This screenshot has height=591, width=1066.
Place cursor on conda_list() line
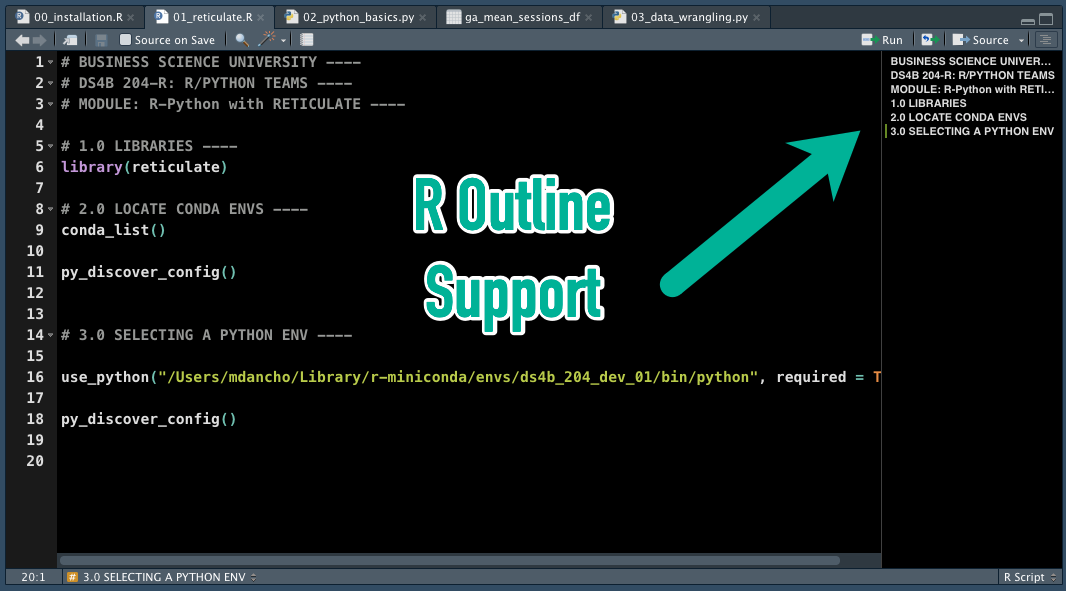point(113,231)
